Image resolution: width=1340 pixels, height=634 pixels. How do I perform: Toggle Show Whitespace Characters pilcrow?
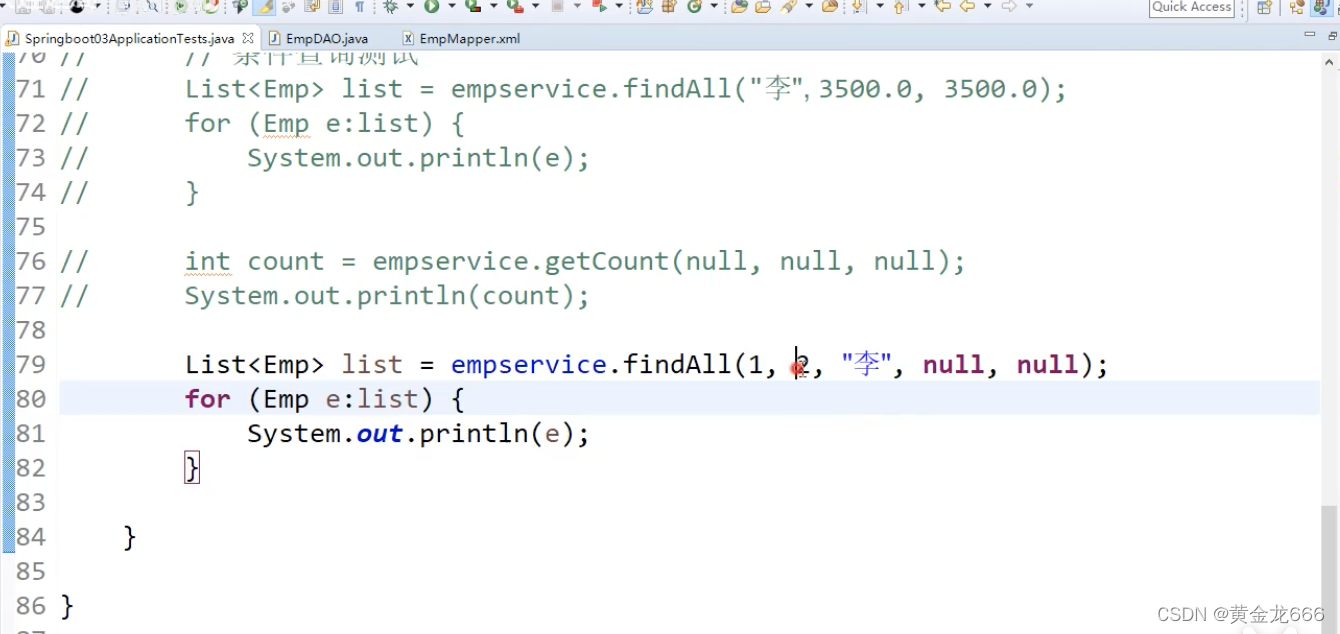pos(359,6)
